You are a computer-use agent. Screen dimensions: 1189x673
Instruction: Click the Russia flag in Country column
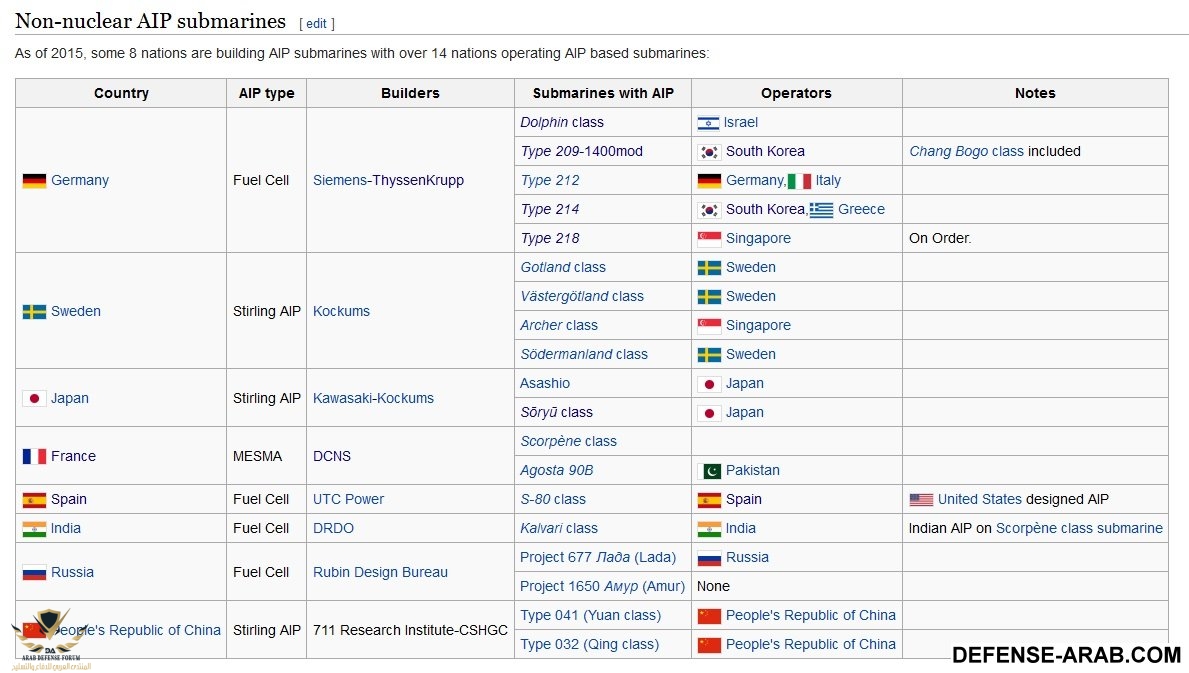(34, 573)
